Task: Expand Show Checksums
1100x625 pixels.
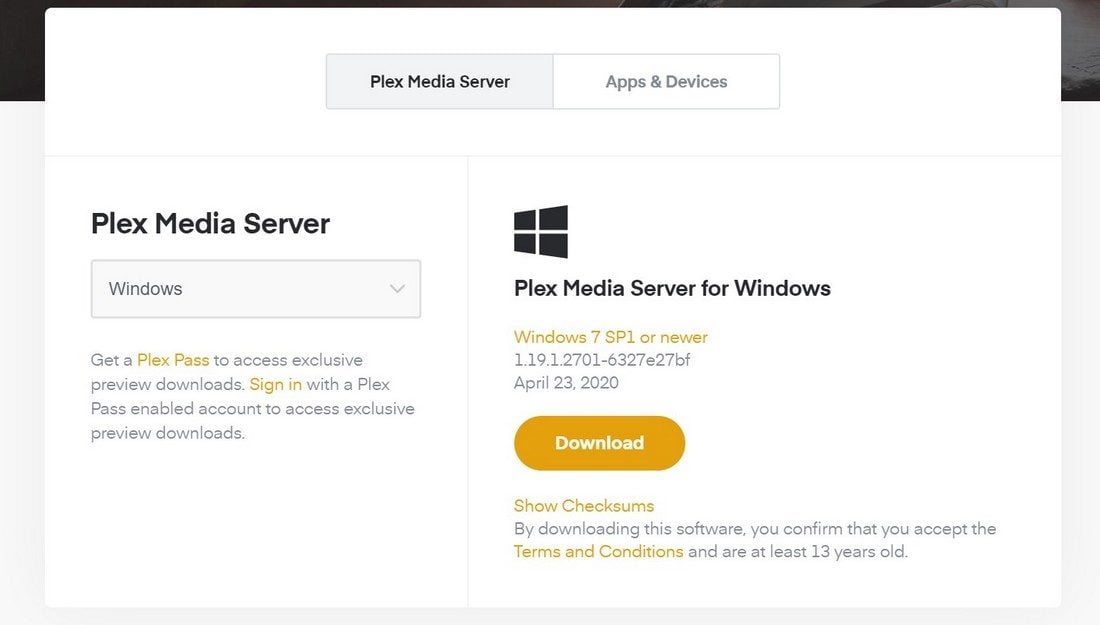Action: (x=584, y=506)
